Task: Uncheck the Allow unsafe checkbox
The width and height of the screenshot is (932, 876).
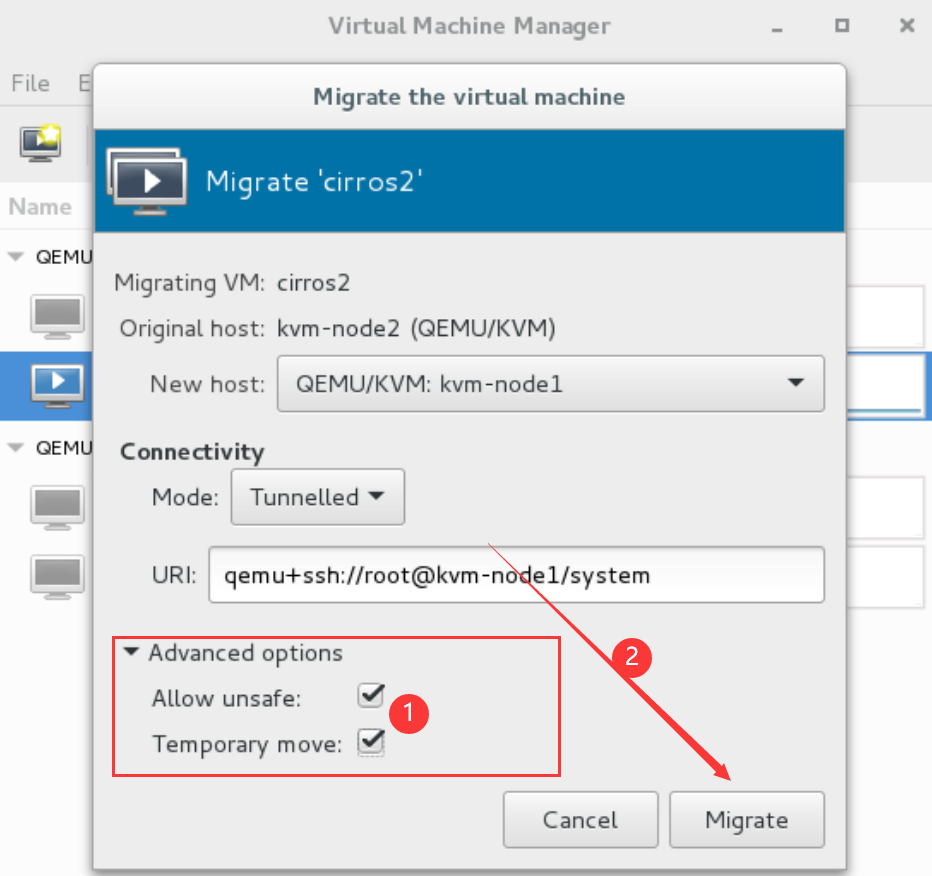Action: click(371, 695)
